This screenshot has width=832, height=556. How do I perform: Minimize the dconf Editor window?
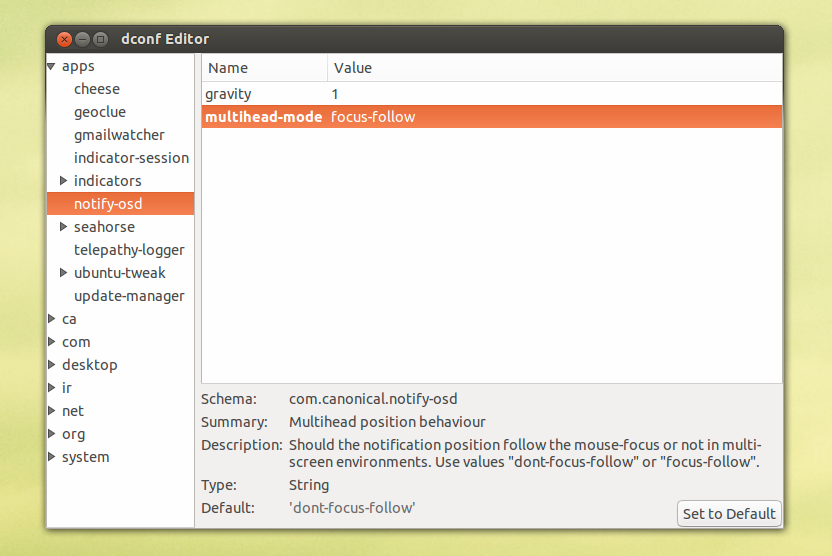[82, 39]
